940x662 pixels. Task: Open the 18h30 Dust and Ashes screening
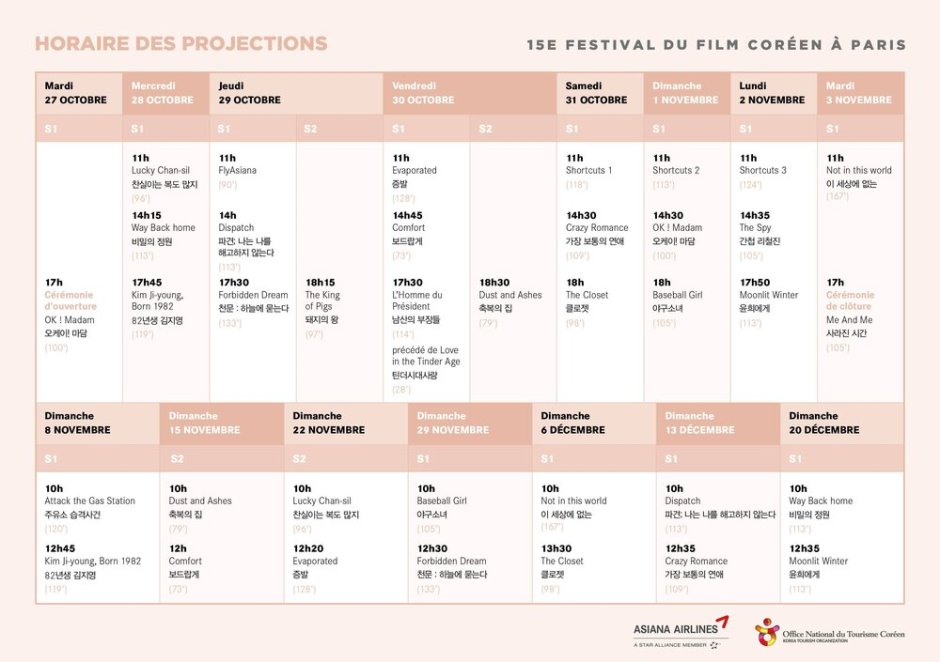510,295
